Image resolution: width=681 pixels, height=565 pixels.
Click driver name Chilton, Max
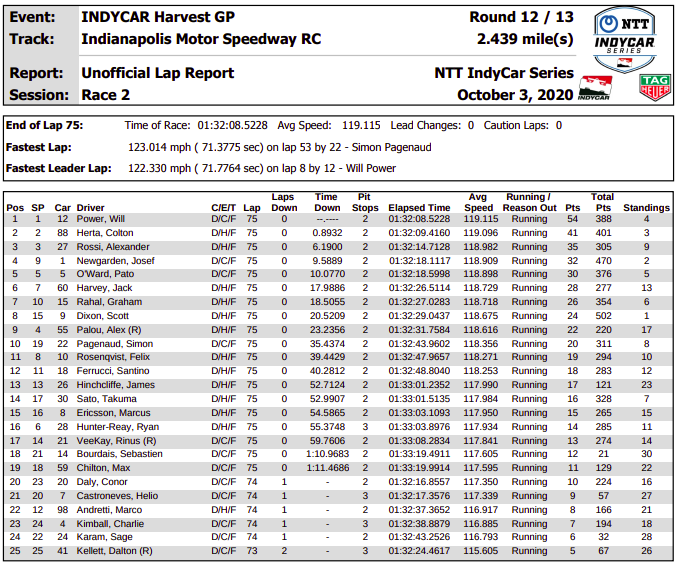(x=103, y=468)
